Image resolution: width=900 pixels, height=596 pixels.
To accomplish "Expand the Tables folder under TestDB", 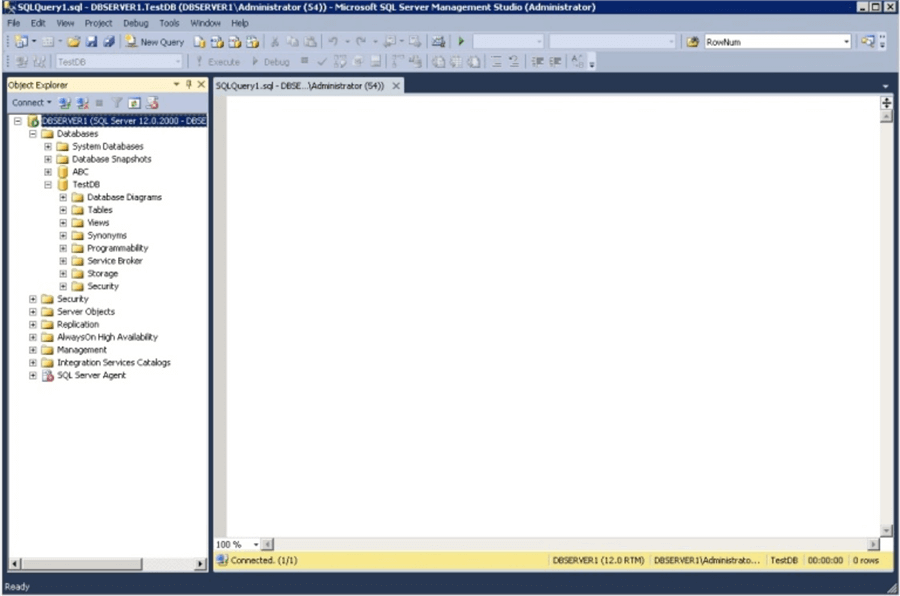I will pyautogui.click(x=63, y=210).
